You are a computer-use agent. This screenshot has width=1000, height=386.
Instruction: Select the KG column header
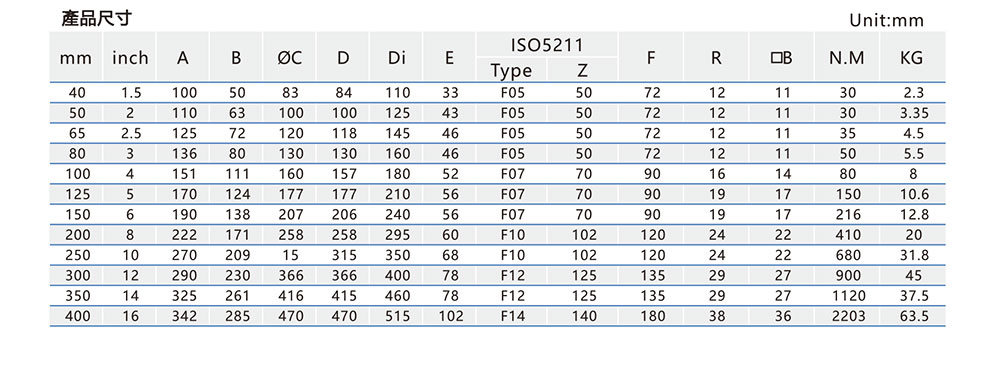click(912, 57)
